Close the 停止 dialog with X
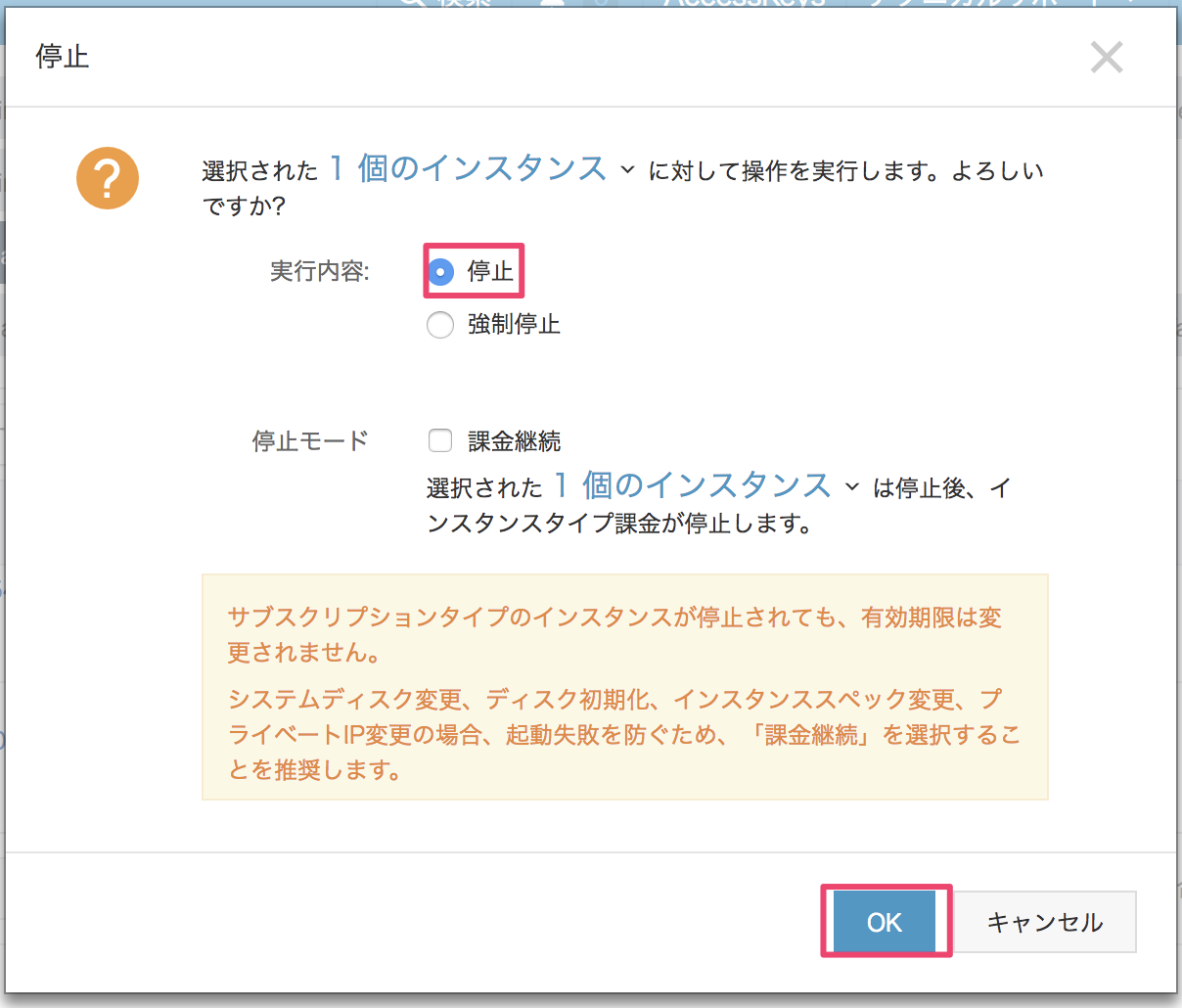Screen dimensions: 1182x1008 (x=1107, y=58)
